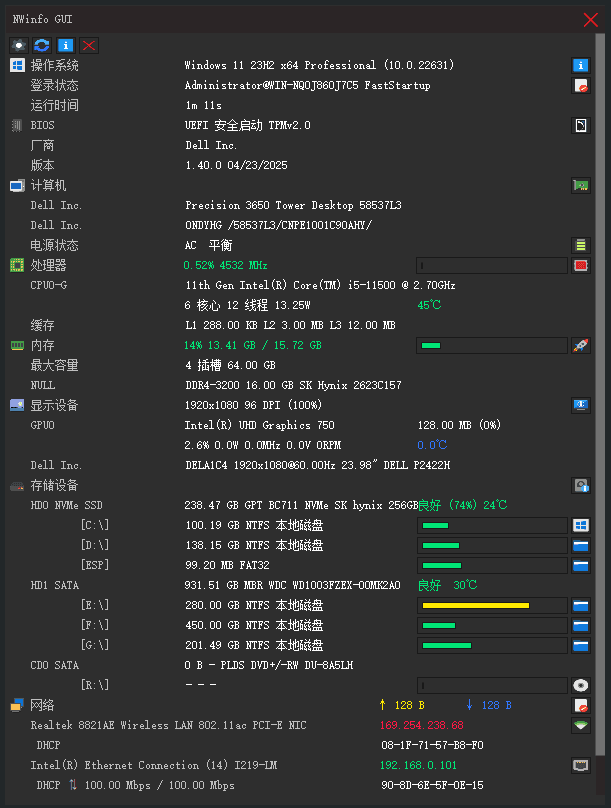Refresh data using the blue arrows icon
This screenshot has height=808, width=611.
point(42,45)
